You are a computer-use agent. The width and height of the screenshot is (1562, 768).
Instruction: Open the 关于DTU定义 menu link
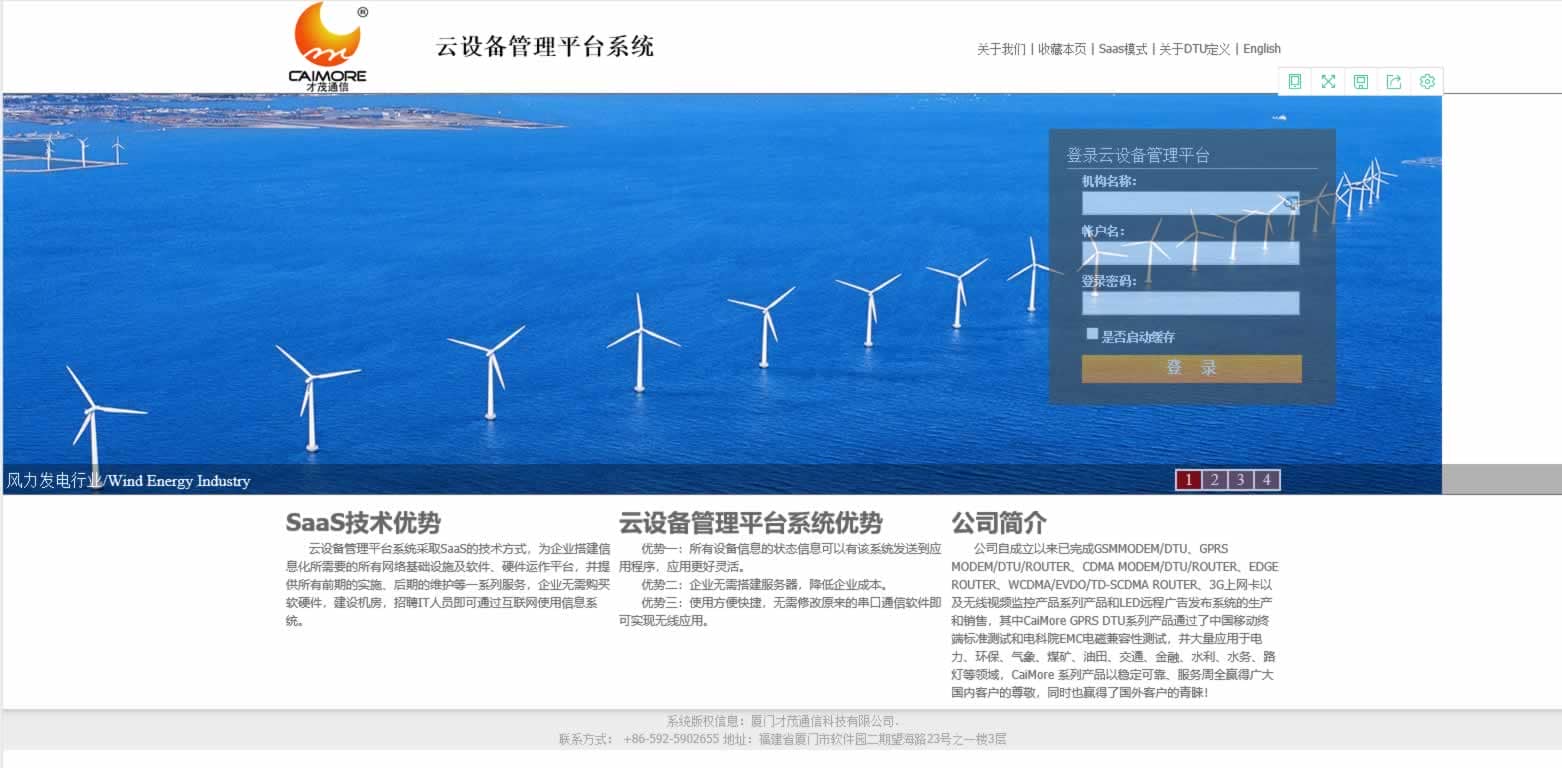pos(1194,49)
